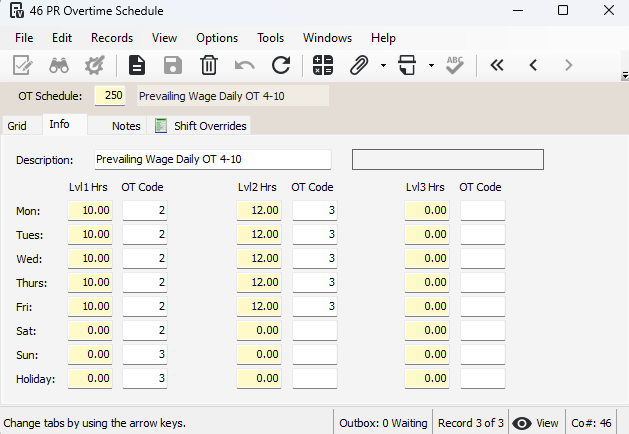Jump to first record with double chevron
Viewport: 629px width, 434px height.
(x=497, y=65)
